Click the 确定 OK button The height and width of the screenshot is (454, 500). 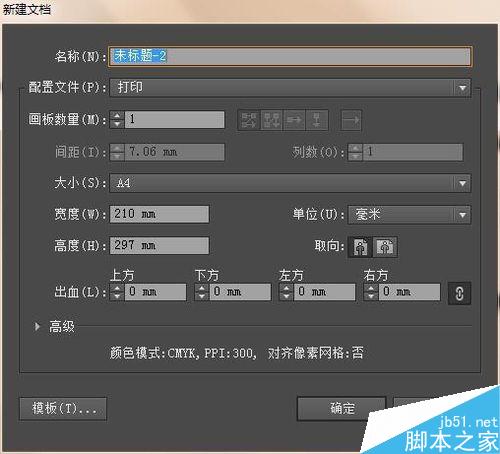point(342,409)
